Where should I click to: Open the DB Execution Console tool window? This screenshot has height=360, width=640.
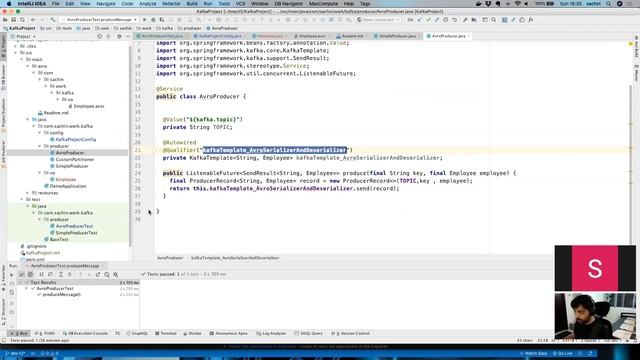pos(86,333)
